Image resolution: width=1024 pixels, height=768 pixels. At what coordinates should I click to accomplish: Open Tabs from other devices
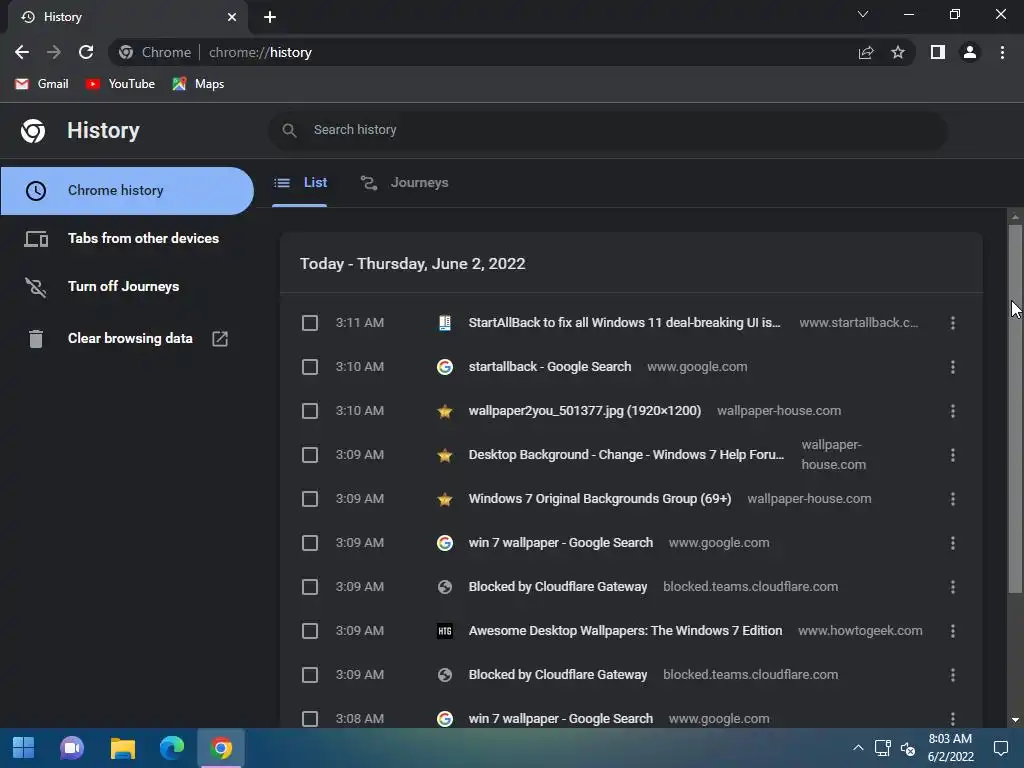point(127,238)
